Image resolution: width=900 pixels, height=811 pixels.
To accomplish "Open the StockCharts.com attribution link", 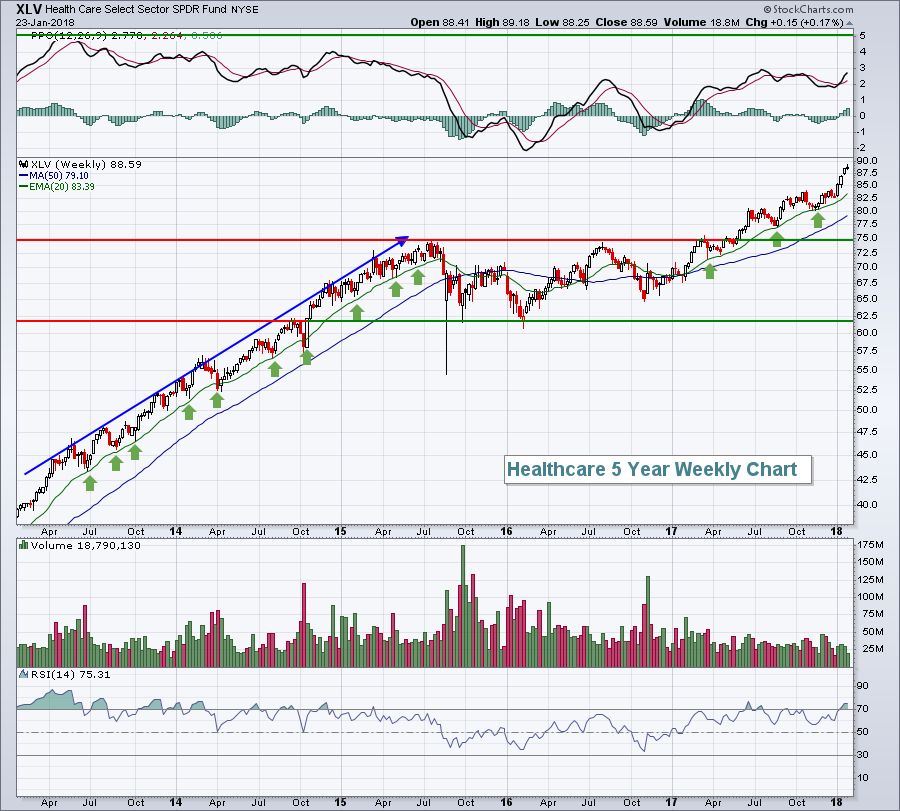I will [x=808, y=9].
